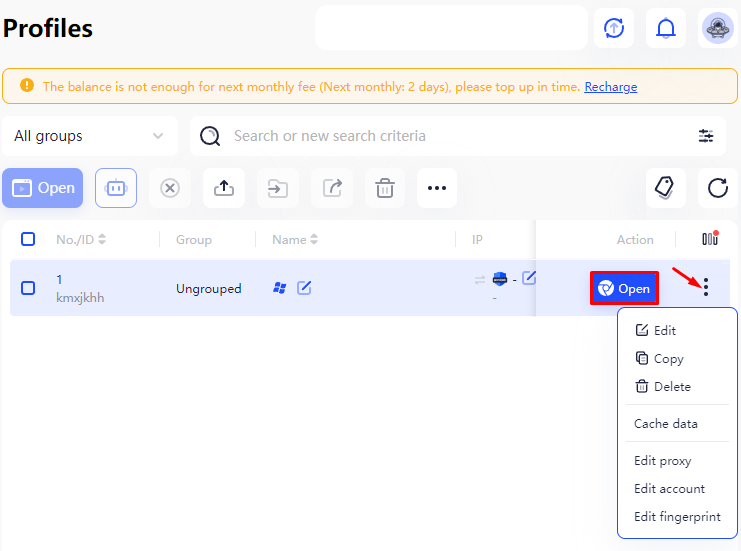Click the Action column header

[x=635, y=240]
